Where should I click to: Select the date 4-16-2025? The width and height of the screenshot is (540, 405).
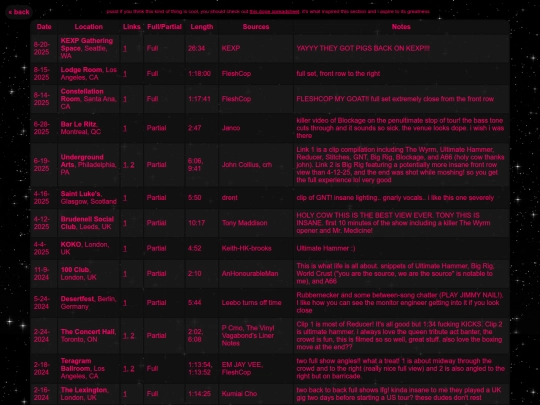[42, 198]
